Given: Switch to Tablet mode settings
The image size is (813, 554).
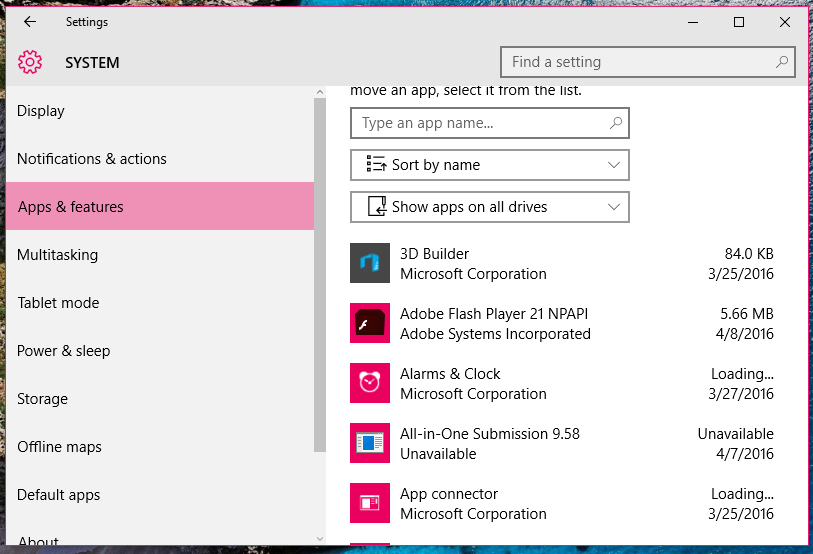Looking at the screenshot, I should coord(57,303).
